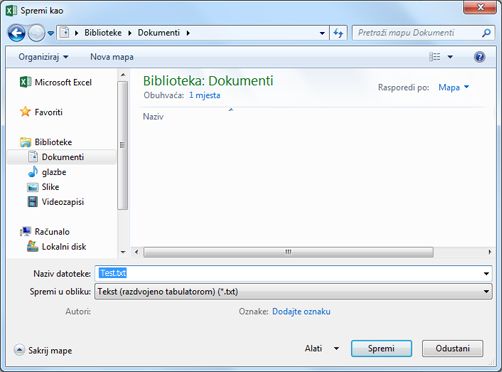Open the Organiziraj menu

(43, 57)
